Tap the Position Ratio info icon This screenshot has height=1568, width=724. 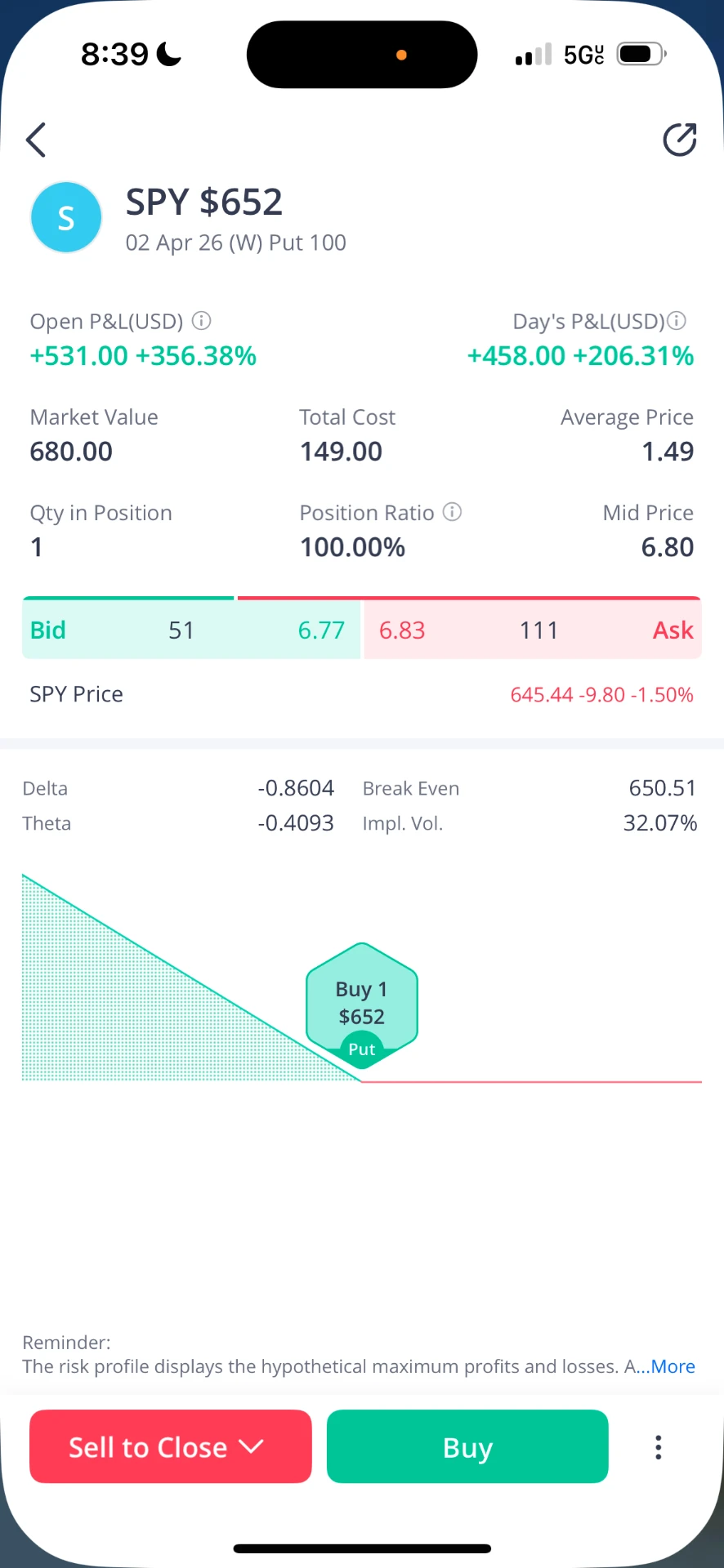452,512
